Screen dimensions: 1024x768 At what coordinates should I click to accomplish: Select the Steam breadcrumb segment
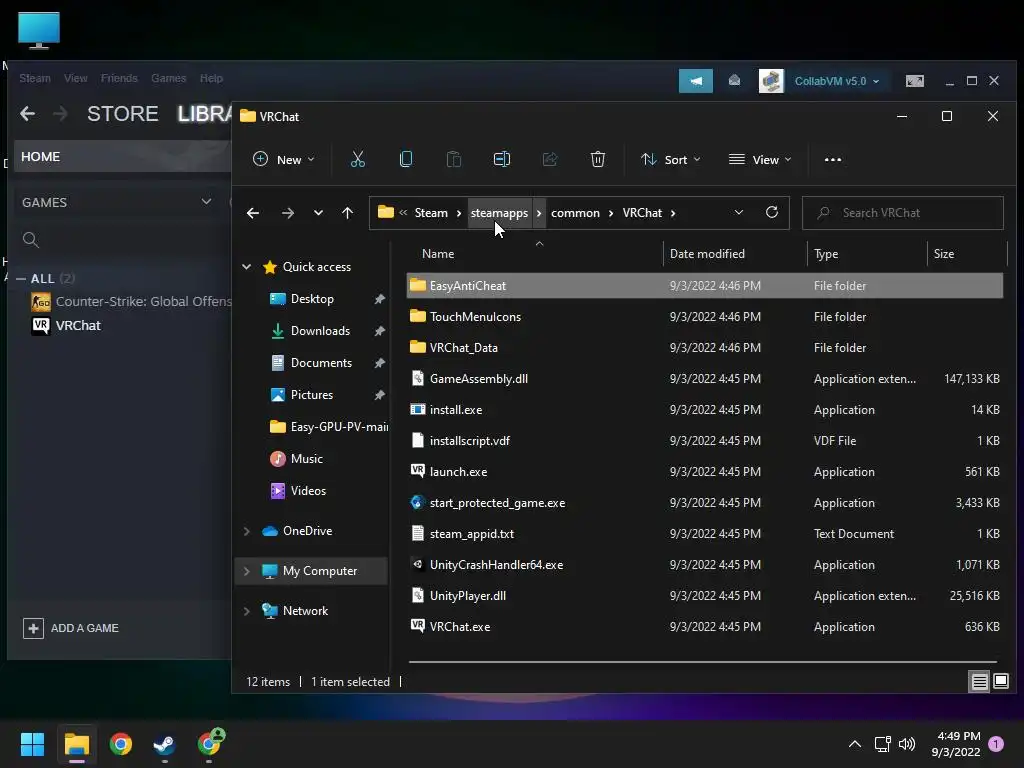[431, 213]
